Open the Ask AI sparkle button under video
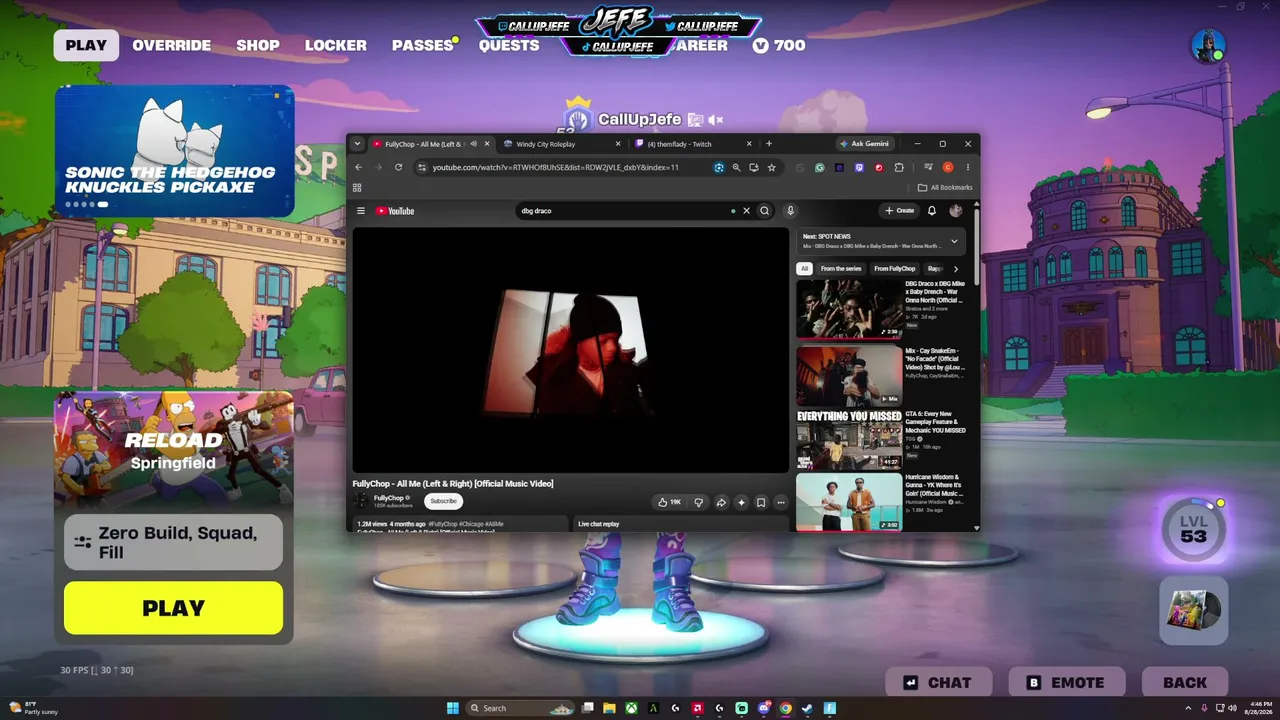1280x720 pixels. click(x=741, y=502)
